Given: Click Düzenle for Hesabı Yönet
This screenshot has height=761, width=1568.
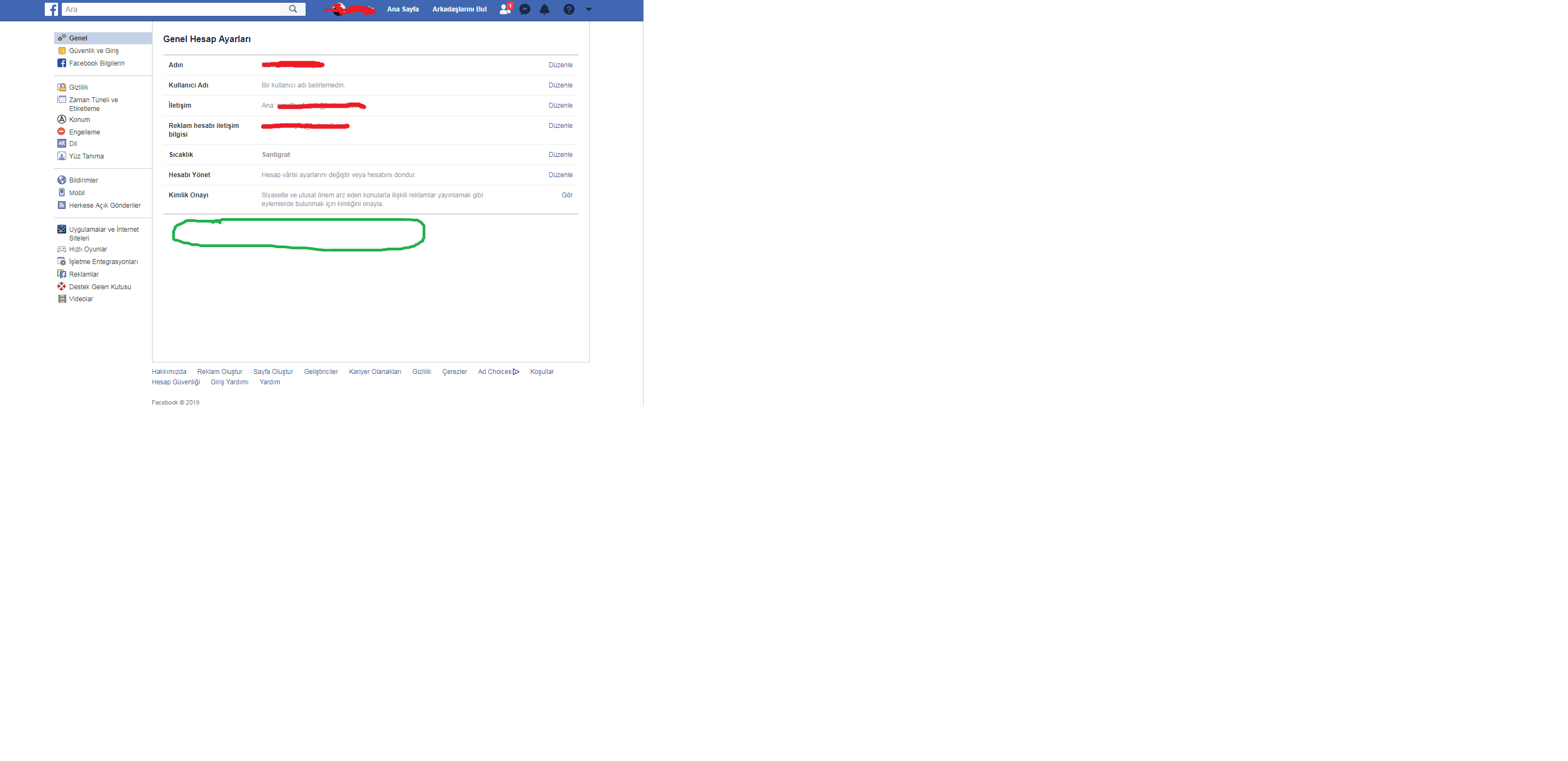Looking at the screenshot, I should click(x=560, y=175).
